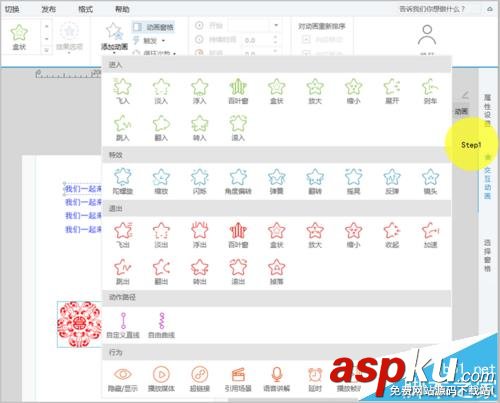500x403 pixels.
Task: Apply the 浮入 float-in entrance effect
Action: coord(200,91)
